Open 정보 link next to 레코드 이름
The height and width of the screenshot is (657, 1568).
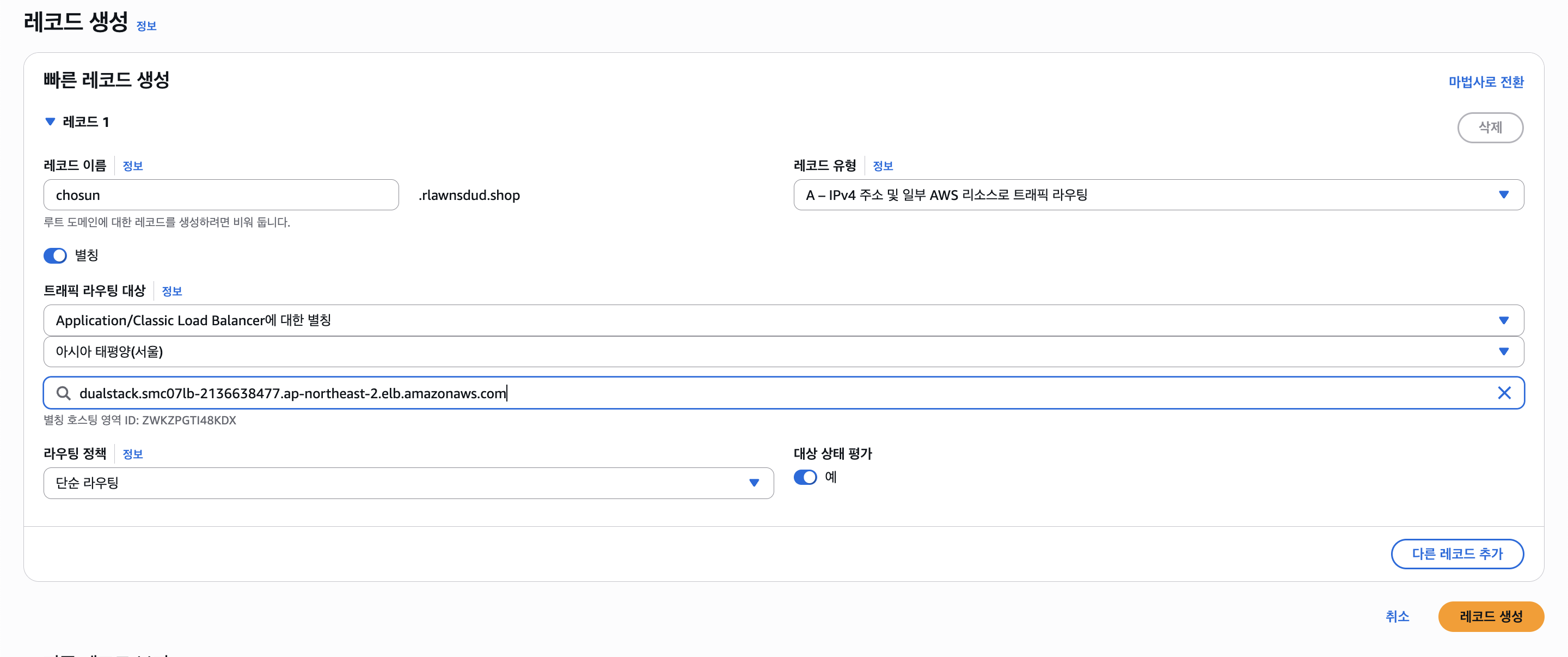132,166
